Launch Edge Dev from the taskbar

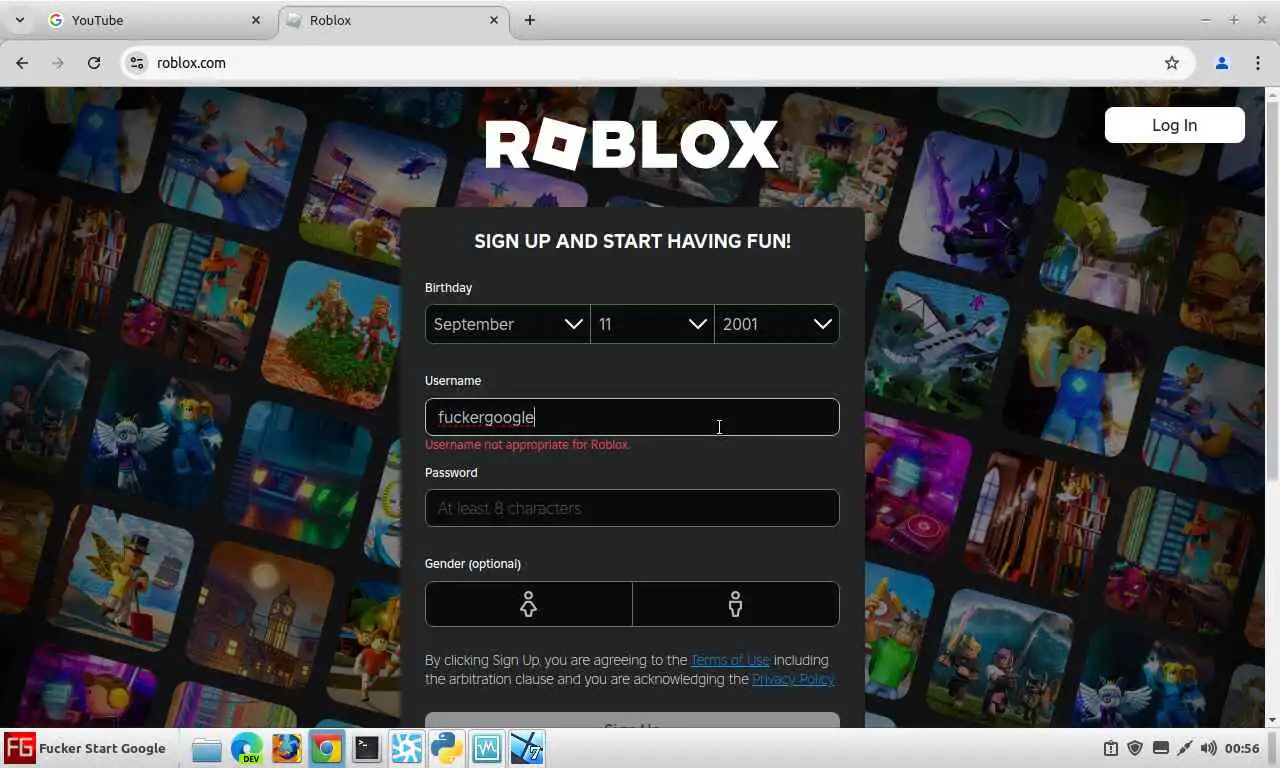tap(247, 748)
